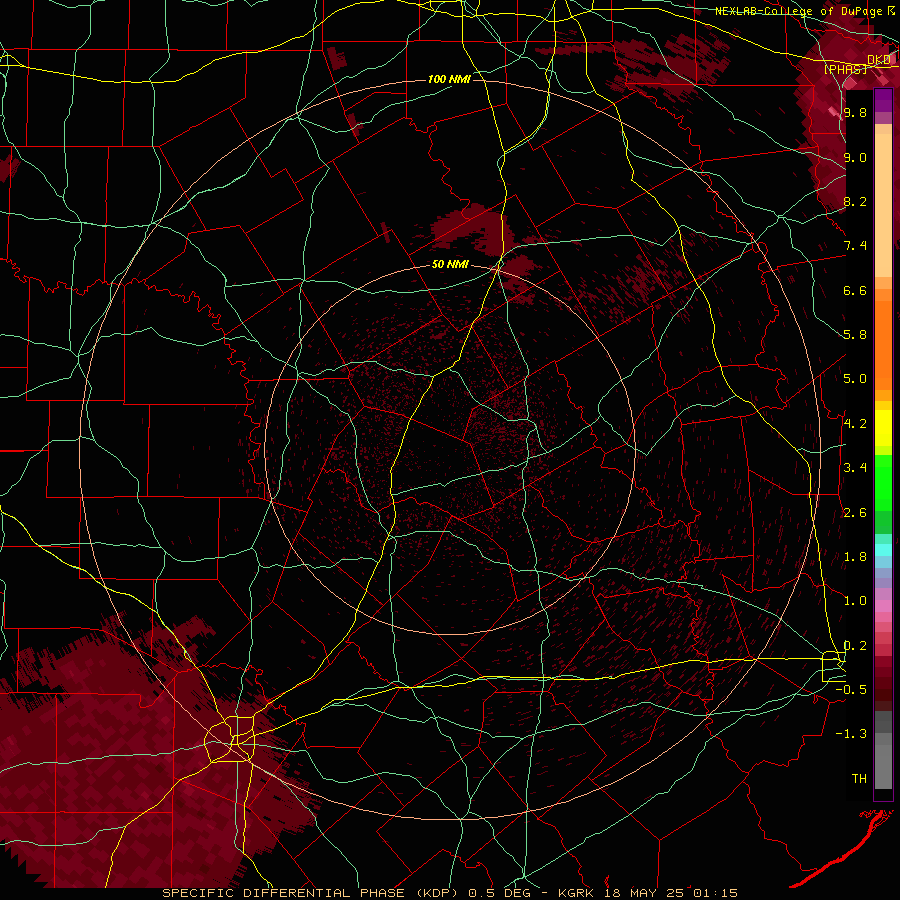This screenshot has height=900, width=900.
Task: Click the [PHAS] units label
Action: point(845,69)
